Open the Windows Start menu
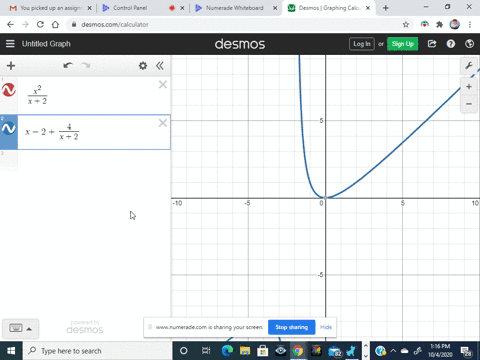 click(x=11, y=351)
